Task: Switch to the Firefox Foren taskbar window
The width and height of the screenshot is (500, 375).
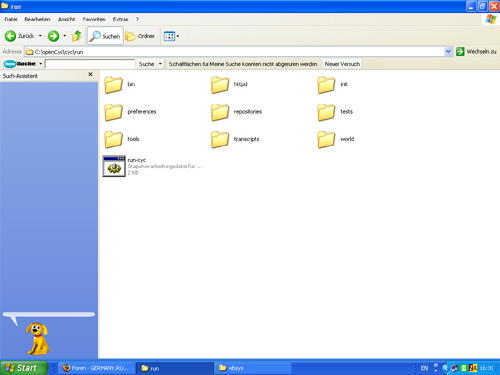Action: click(x=97, y=368)
